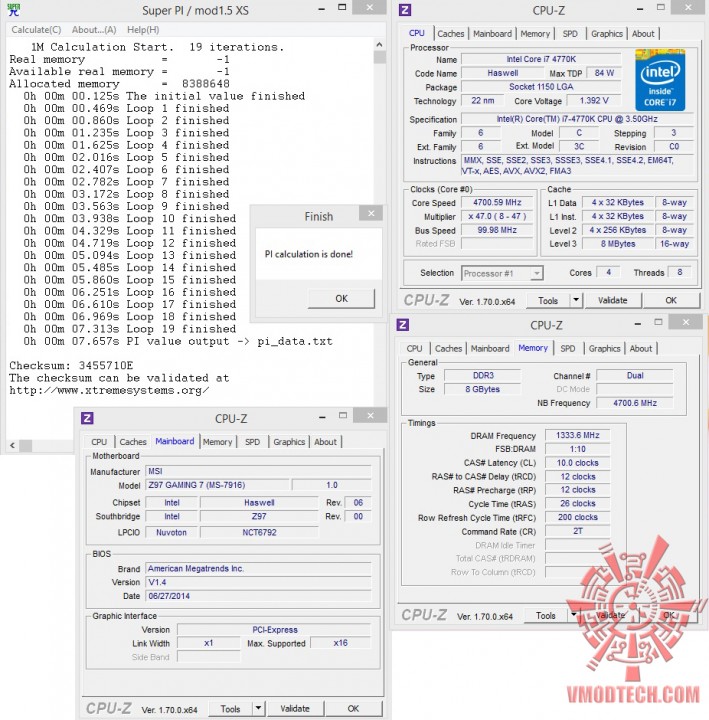This screenshot has width=709, height=720.
Task: Click OK in CPU window
Action: click(x=671, y=300)
